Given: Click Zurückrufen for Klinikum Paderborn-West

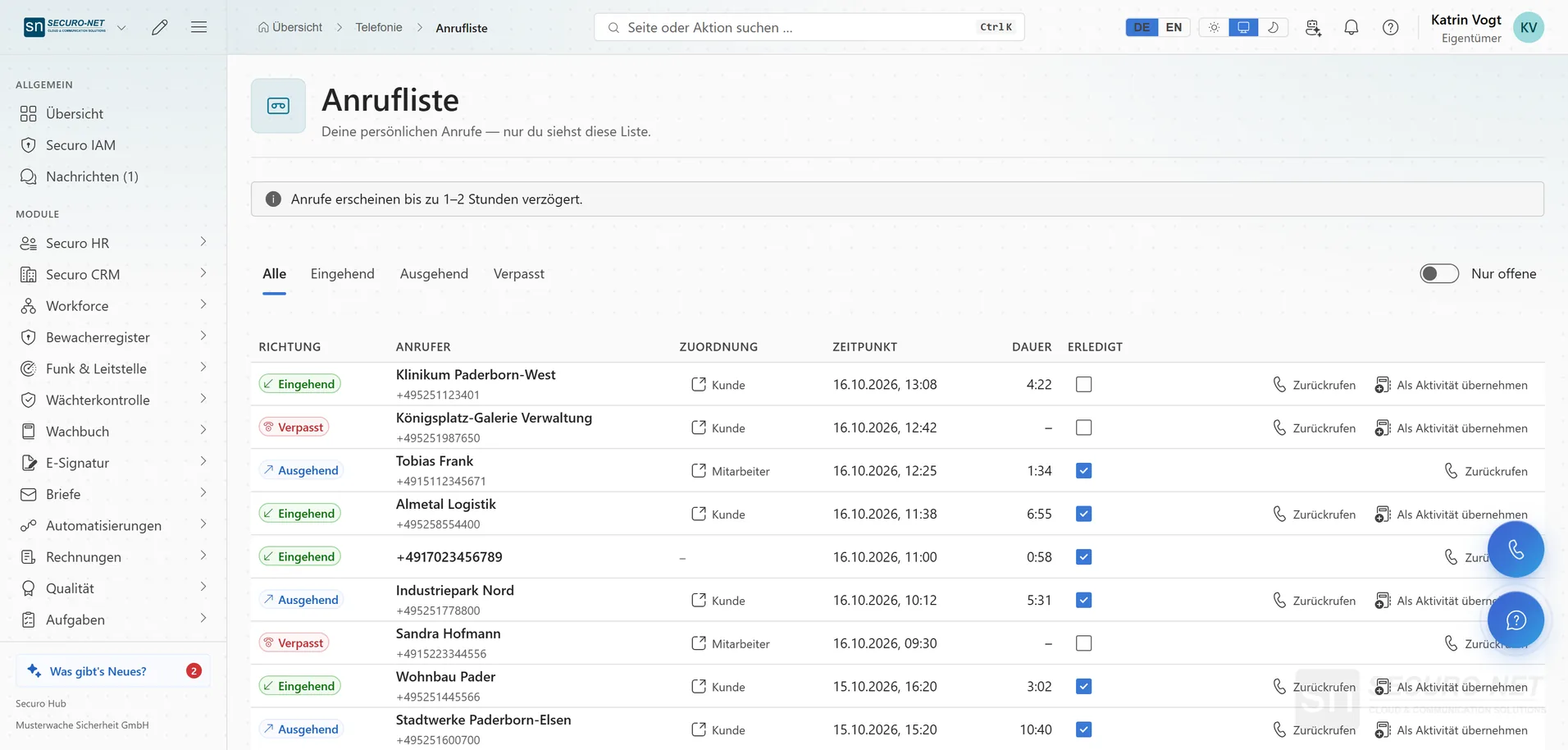Looking at the screenshot, I should pos(1314,385).
